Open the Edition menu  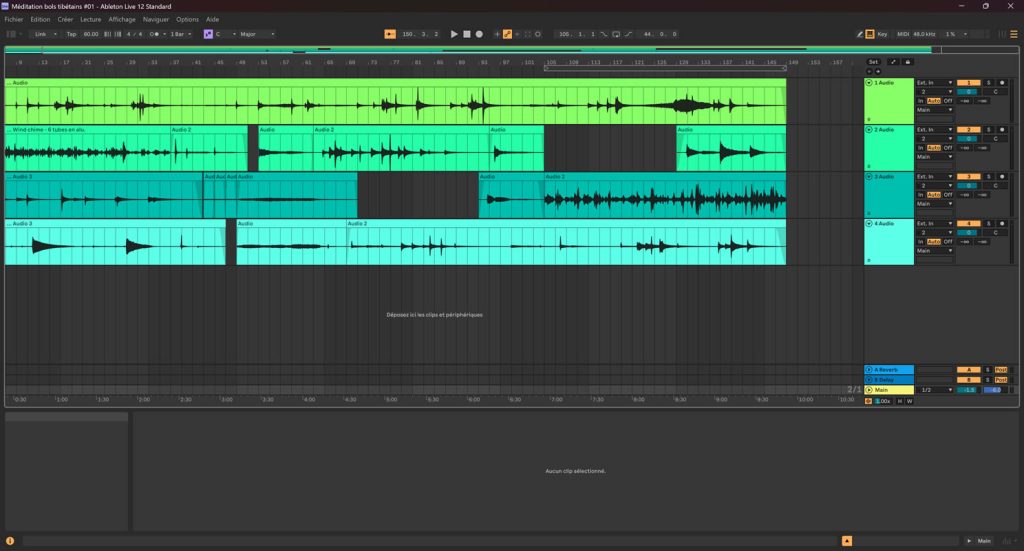(x=40, y=20)
